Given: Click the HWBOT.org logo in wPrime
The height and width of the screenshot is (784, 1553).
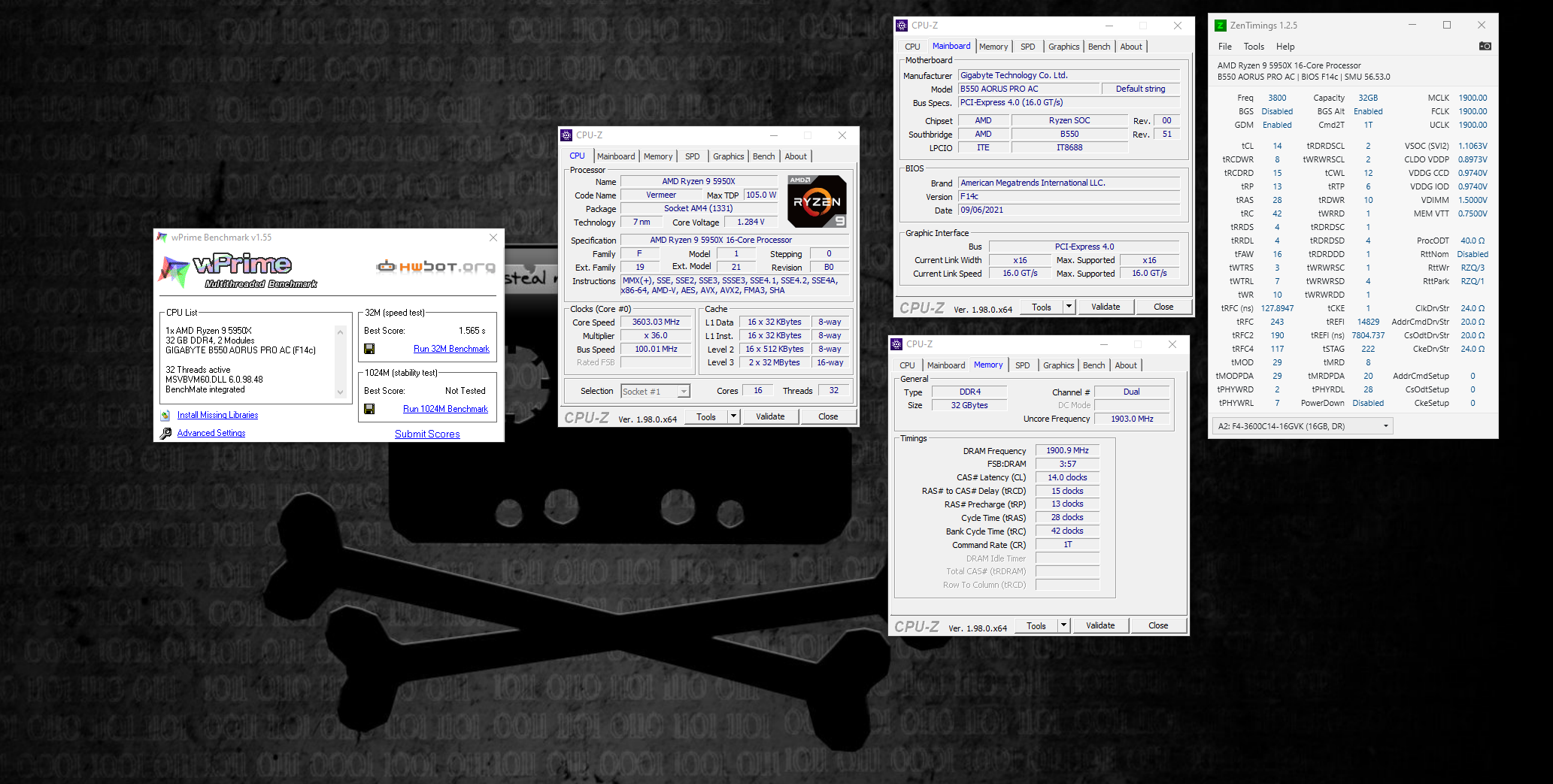Looking at the screenshot, I should click(435, 266).
